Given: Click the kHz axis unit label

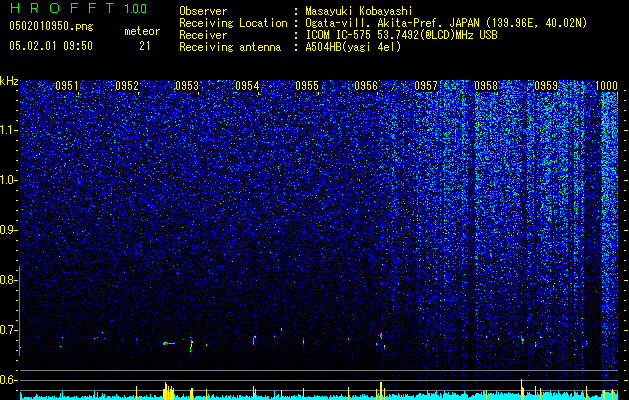Looking at the screenshot, I should (x=9, y=81).
